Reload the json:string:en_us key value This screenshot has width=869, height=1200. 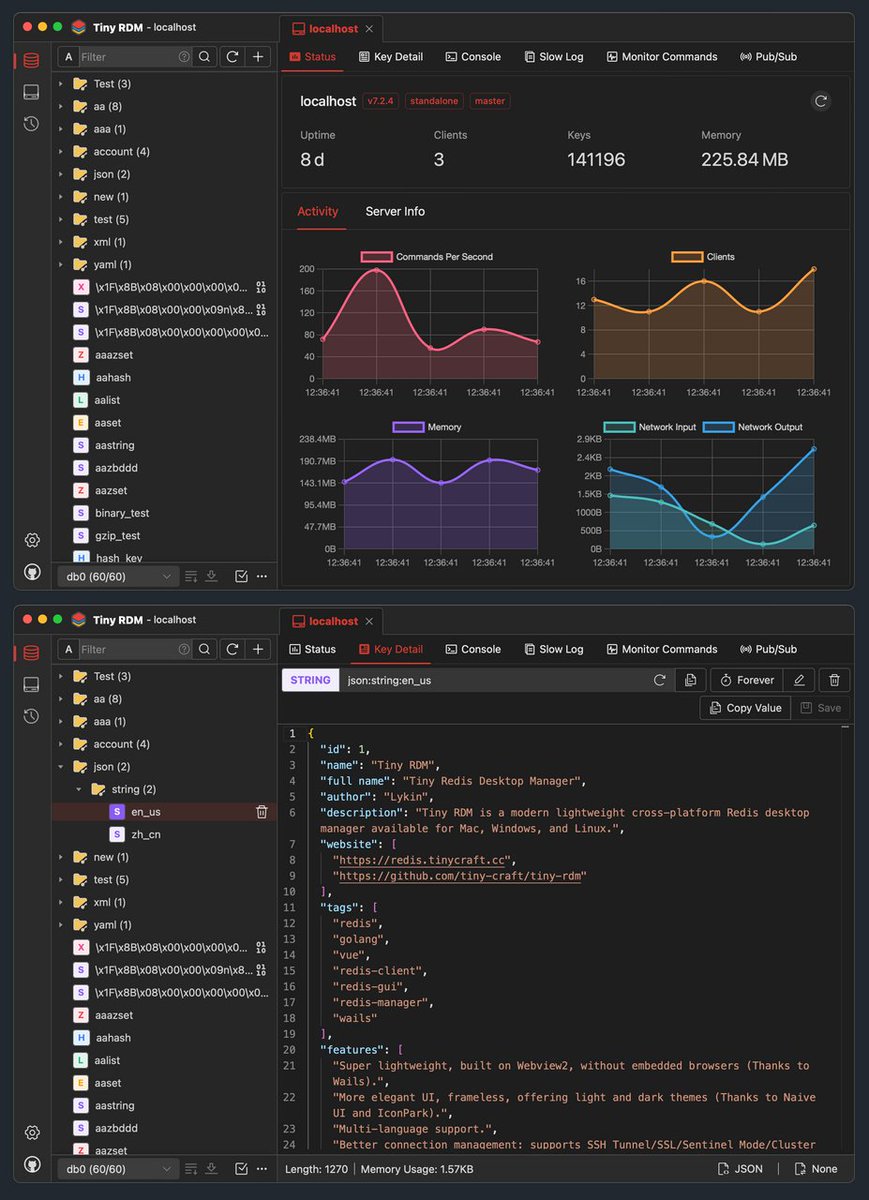660,680
